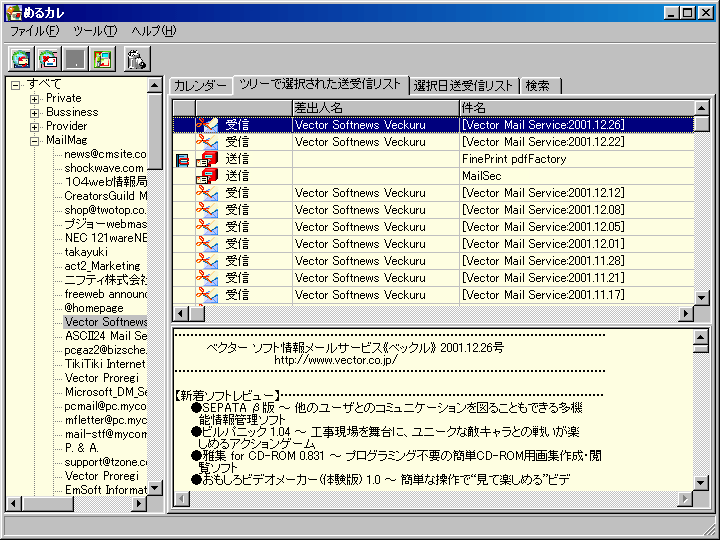Image resolution: width=720 pixels, height=540 pixels.
Task: Click the received-mail icon on the 2001.11.28 row
Action: click(207, 261)
